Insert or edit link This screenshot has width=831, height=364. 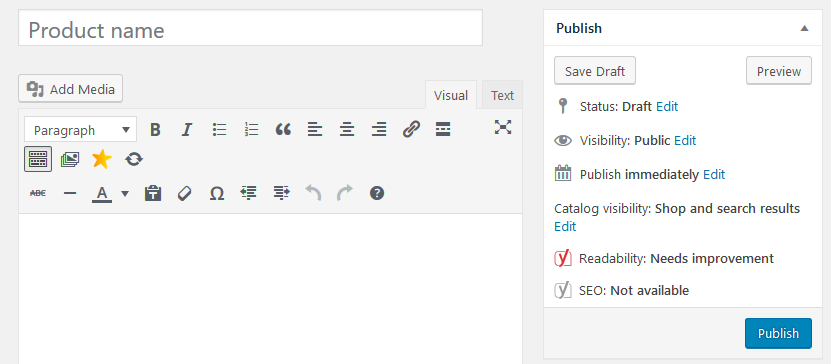coord(411,129)
